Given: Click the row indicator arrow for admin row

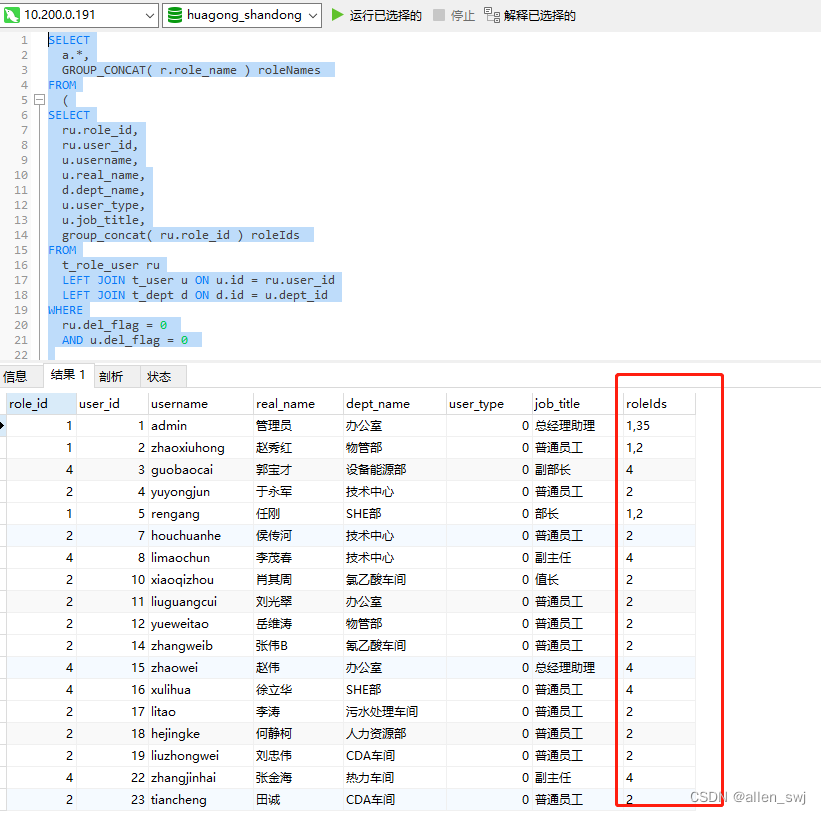Looking at the screenshot, I should (3, 426).
